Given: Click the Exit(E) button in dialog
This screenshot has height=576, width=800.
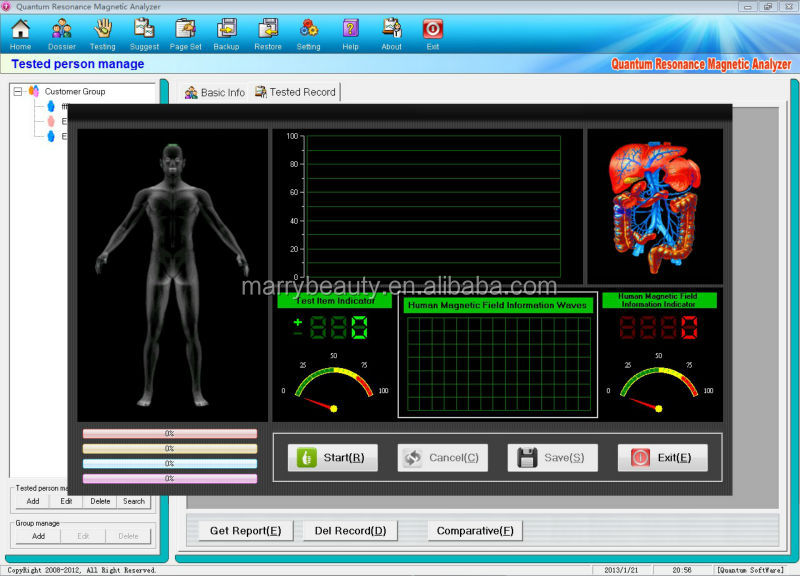Looking at the screenshot, I should point(662,457).
